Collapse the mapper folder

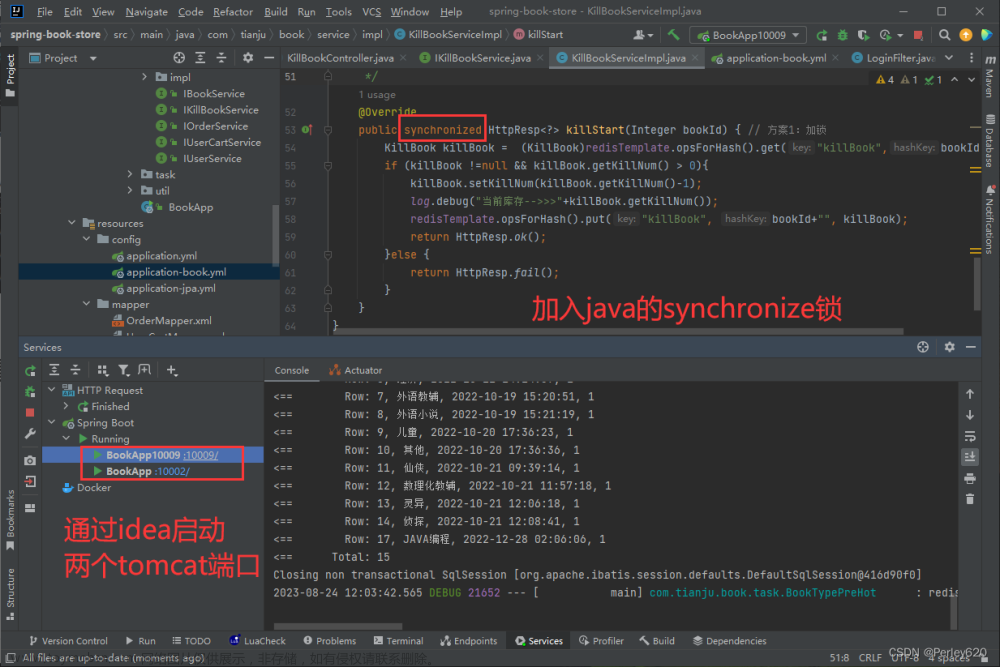86,304
